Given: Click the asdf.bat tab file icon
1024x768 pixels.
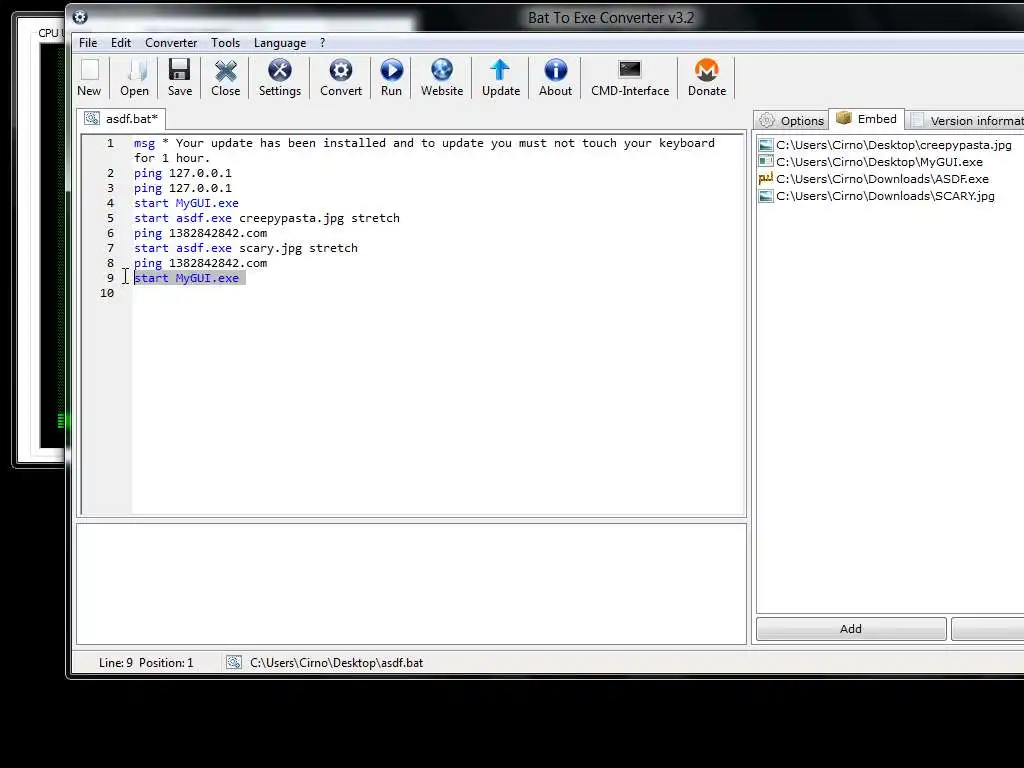Looking at the screenshot, I should pyautogui.click(x=92, y=118).
